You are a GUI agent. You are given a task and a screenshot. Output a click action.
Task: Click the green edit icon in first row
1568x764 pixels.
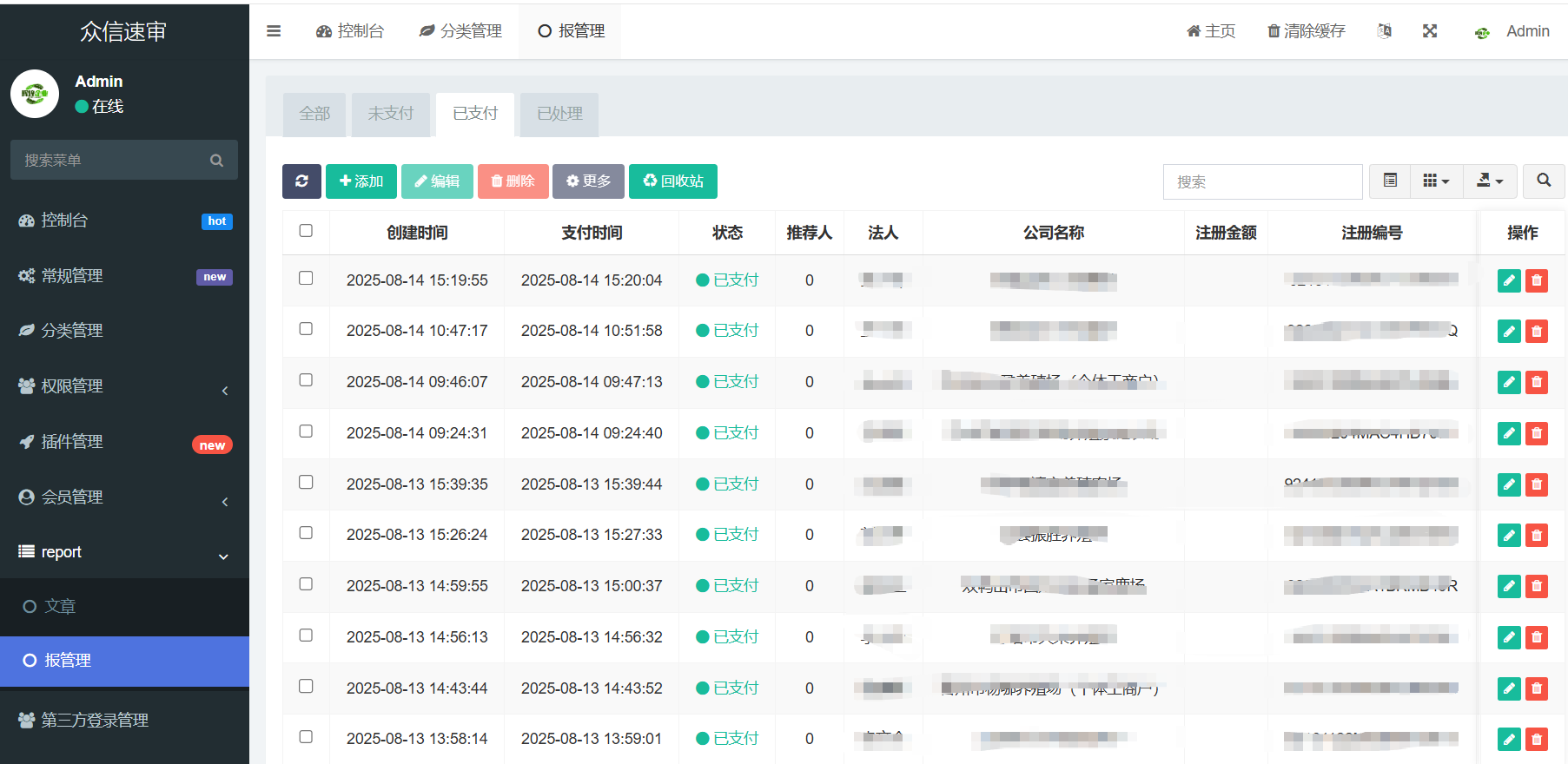pyautogui.click(x=1509, y=280)
